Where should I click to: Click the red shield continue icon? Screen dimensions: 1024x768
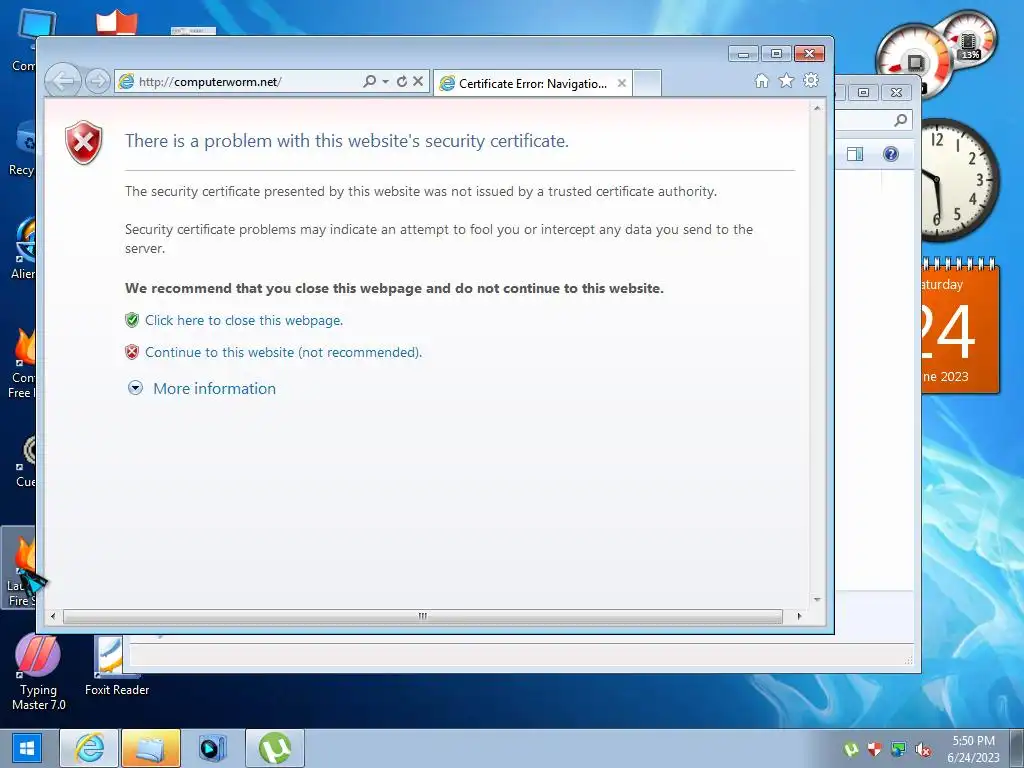132,352
